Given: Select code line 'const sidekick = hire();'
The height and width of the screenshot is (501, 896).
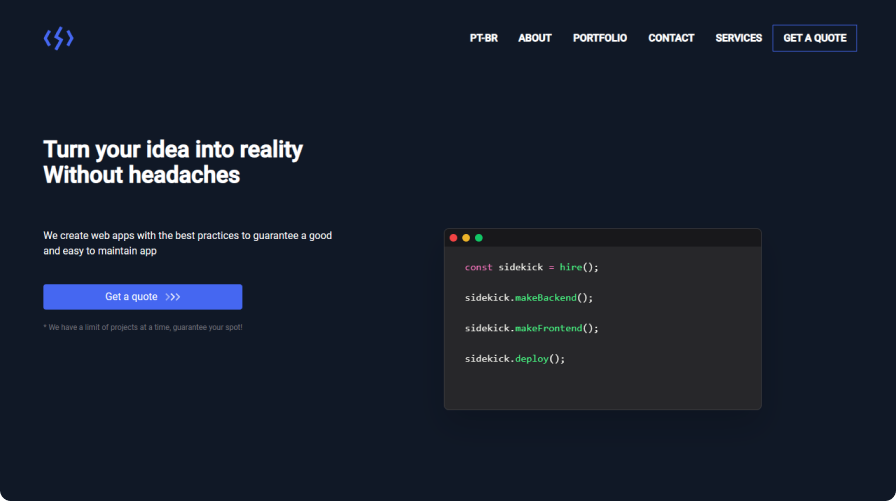Looking at the screenshot, I should (x=531, y=267).
